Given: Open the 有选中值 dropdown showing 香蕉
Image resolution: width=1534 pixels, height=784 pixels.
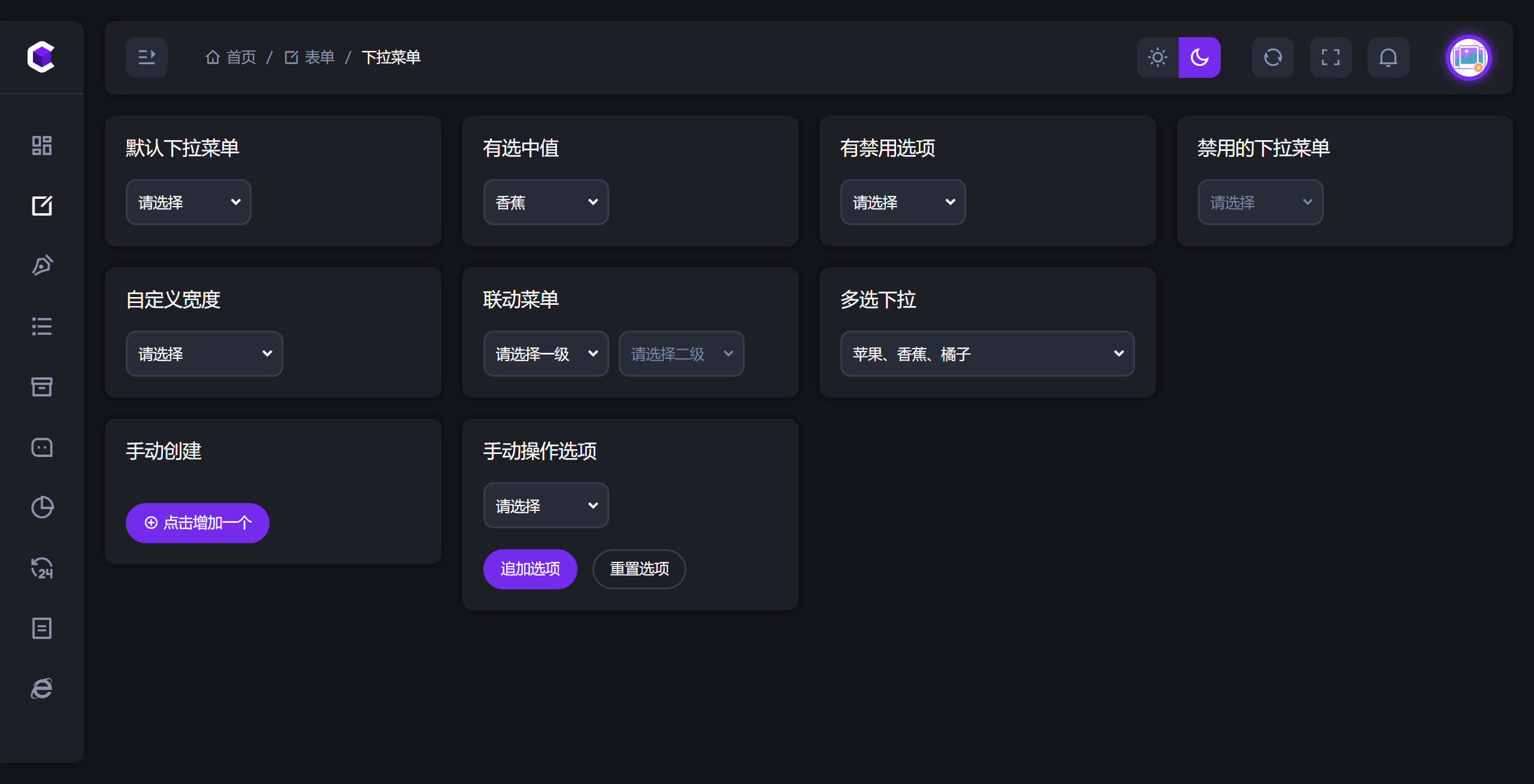Looking at the screenshot, I should 546,202.
